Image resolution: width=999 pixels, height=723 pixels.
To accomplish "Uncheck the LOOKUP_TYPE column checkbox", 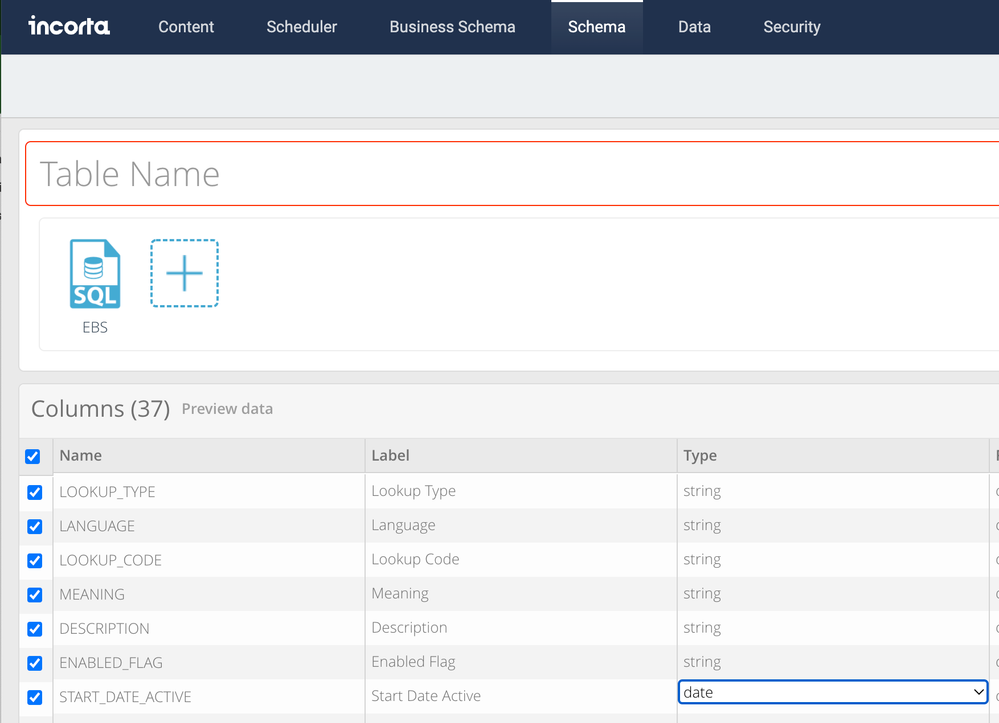I will (x=35, y=492).
